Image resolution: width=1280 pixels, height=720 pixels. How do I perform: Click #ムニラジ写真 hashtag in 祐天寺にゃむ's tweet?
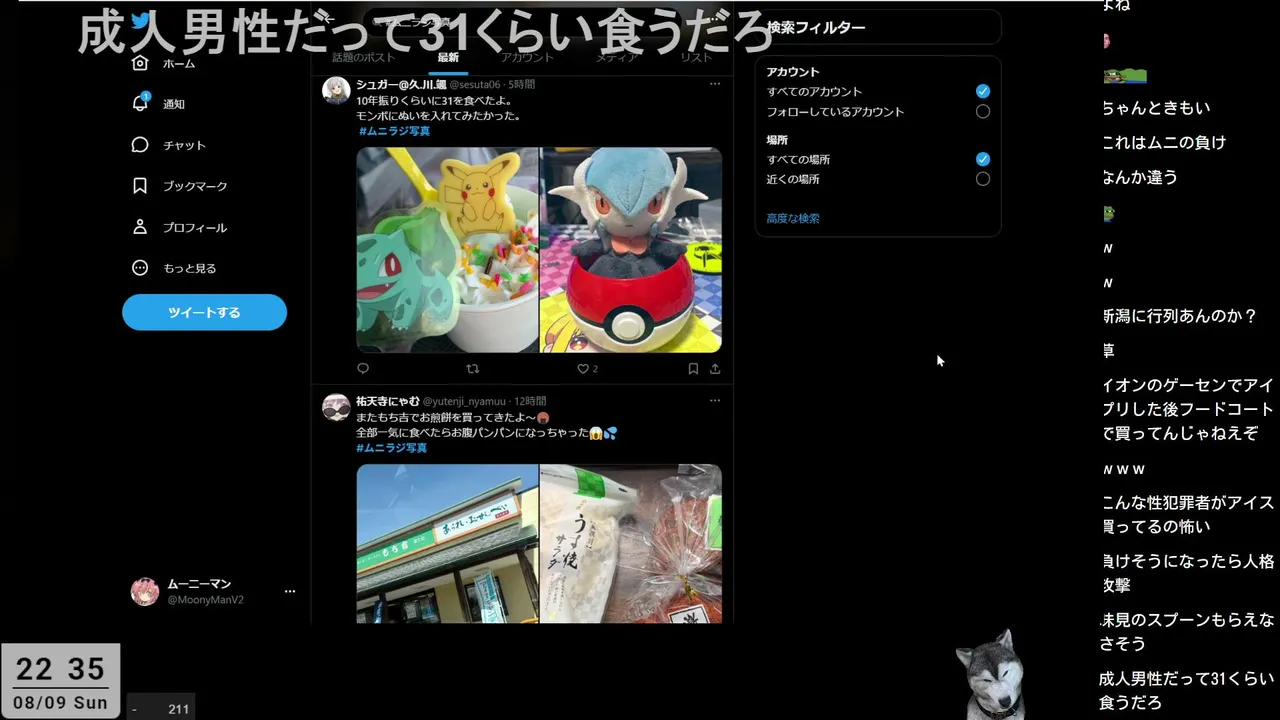pyautogui.click(x=391, y=448)
